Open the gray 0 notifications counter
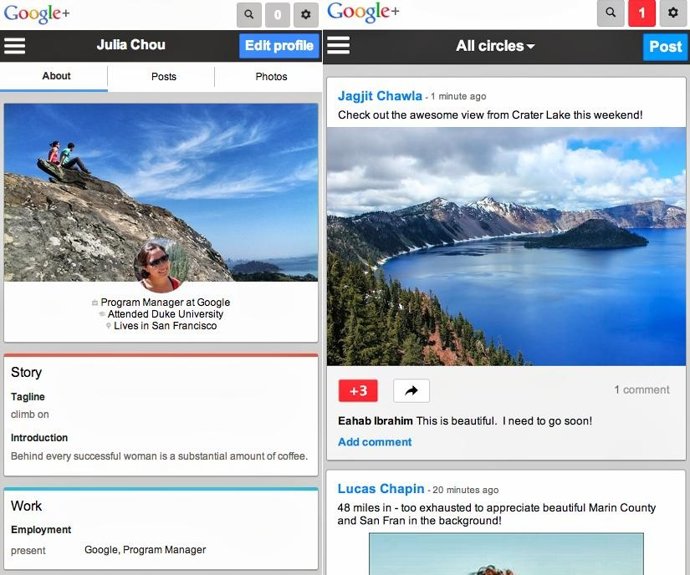 click(277, 15)
